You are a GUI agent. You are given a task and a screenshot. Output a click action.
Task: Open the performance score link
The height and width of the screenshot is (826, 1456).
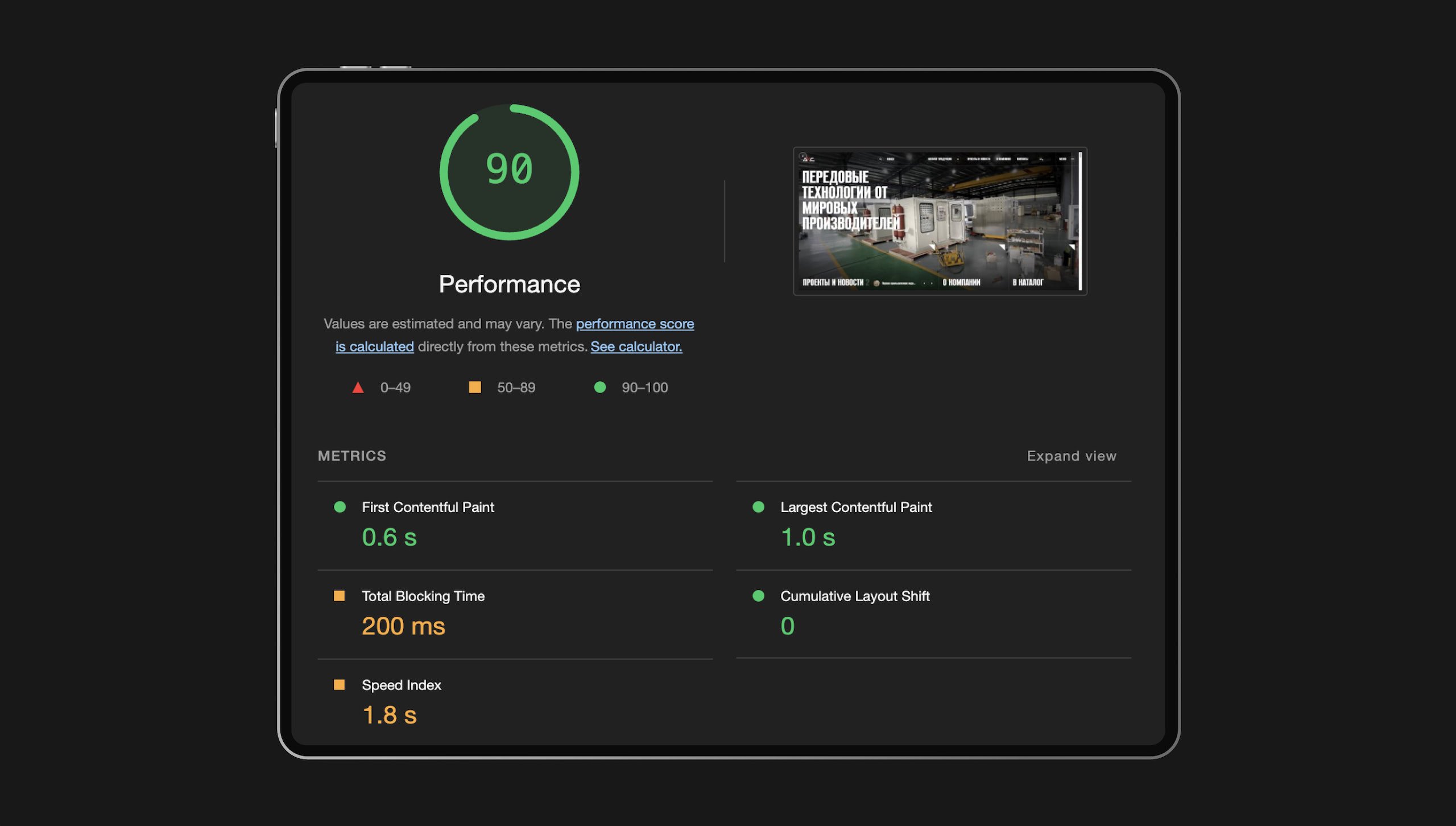point(634,324)
